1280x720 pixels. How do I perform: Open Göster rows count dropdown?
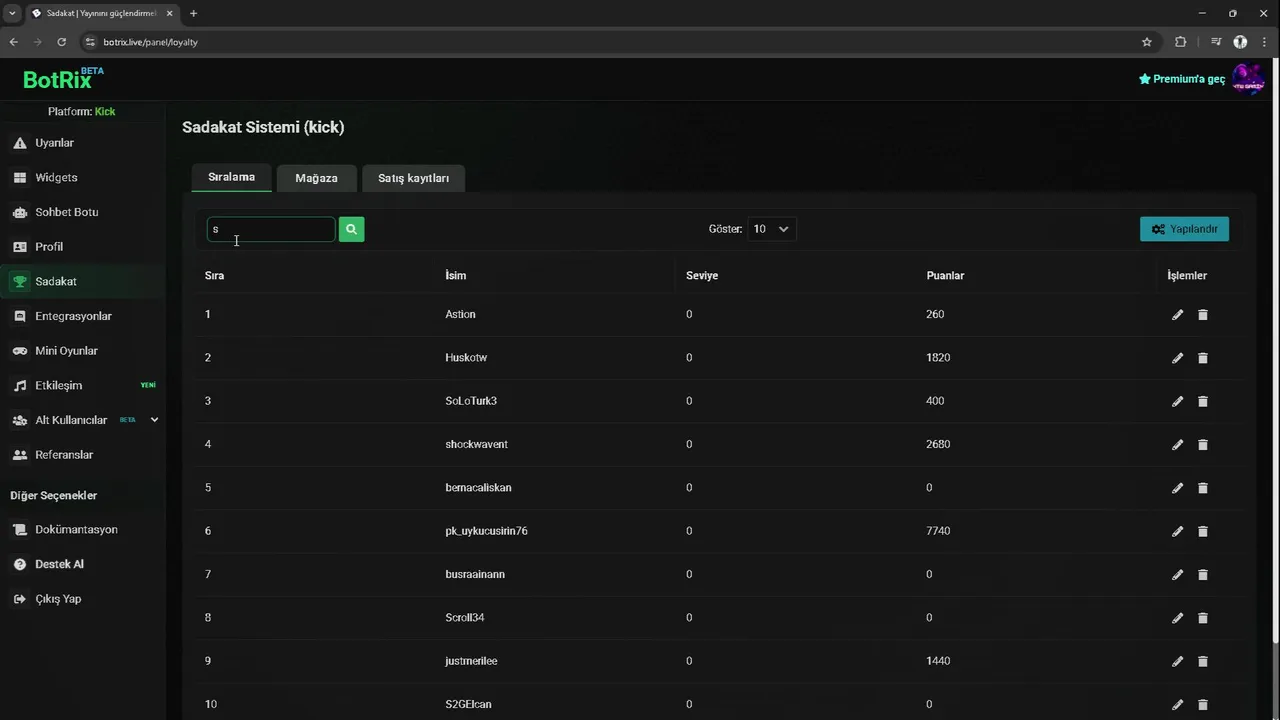point(771,229)
